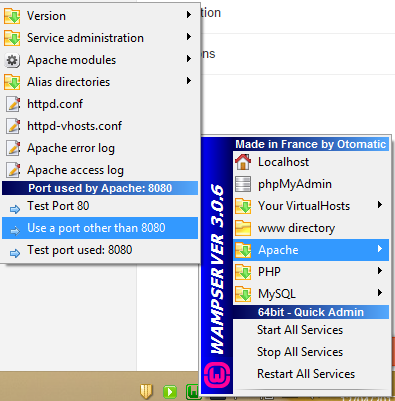The width and height of the screenshot is (395, 401).
Task: Expand the PHP submenu arrow
Action: [x=380, y=271]
